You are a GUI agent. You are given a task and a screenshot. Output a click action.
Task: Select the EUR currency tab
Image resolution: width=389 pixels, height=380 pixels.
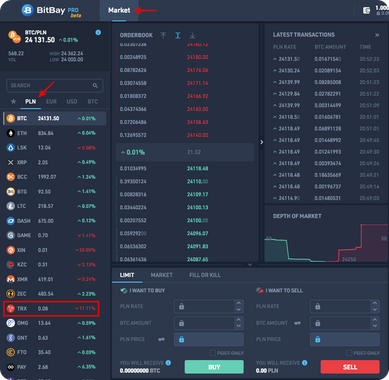(51, 101)
